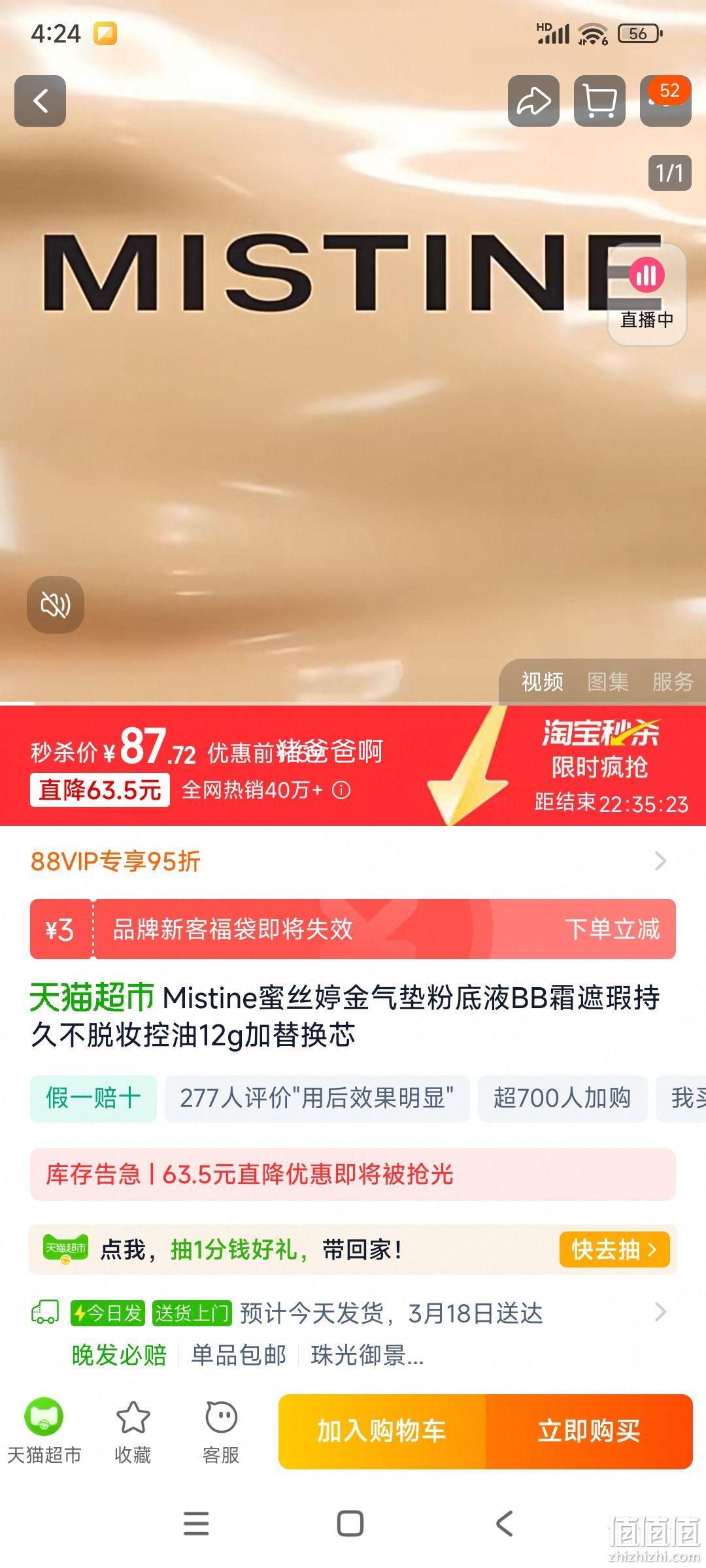706x1568 pixels.
Task: Open 客服 customer service icon
Action: tap(221, 1432)
